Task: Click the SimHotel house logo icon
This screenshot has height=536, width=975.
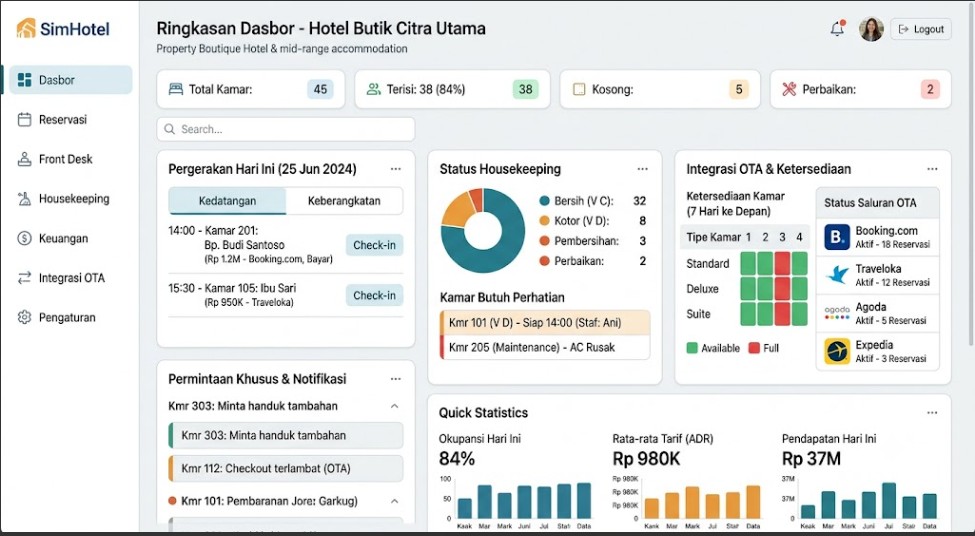Action: 26,28
